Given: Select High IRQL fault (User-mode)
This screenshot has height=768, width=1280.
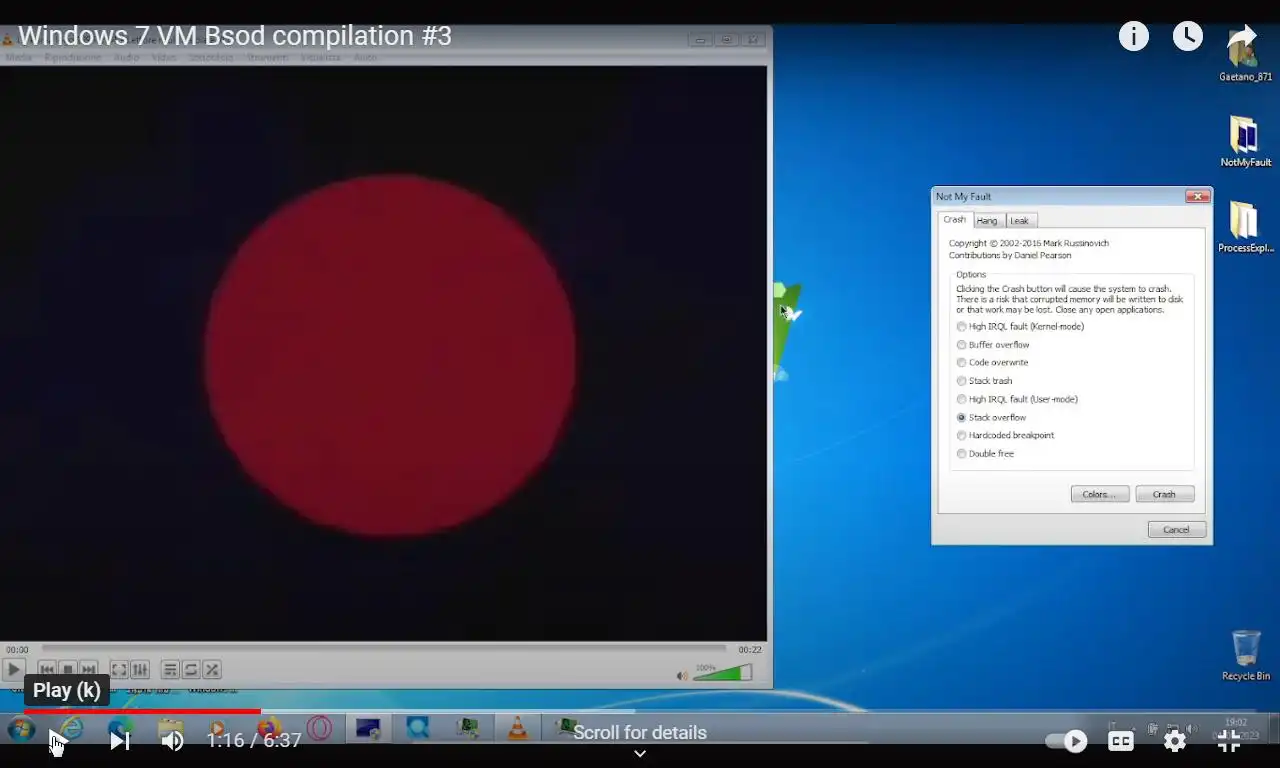Looking at the screenshot, I should (x=1017, y=399).
